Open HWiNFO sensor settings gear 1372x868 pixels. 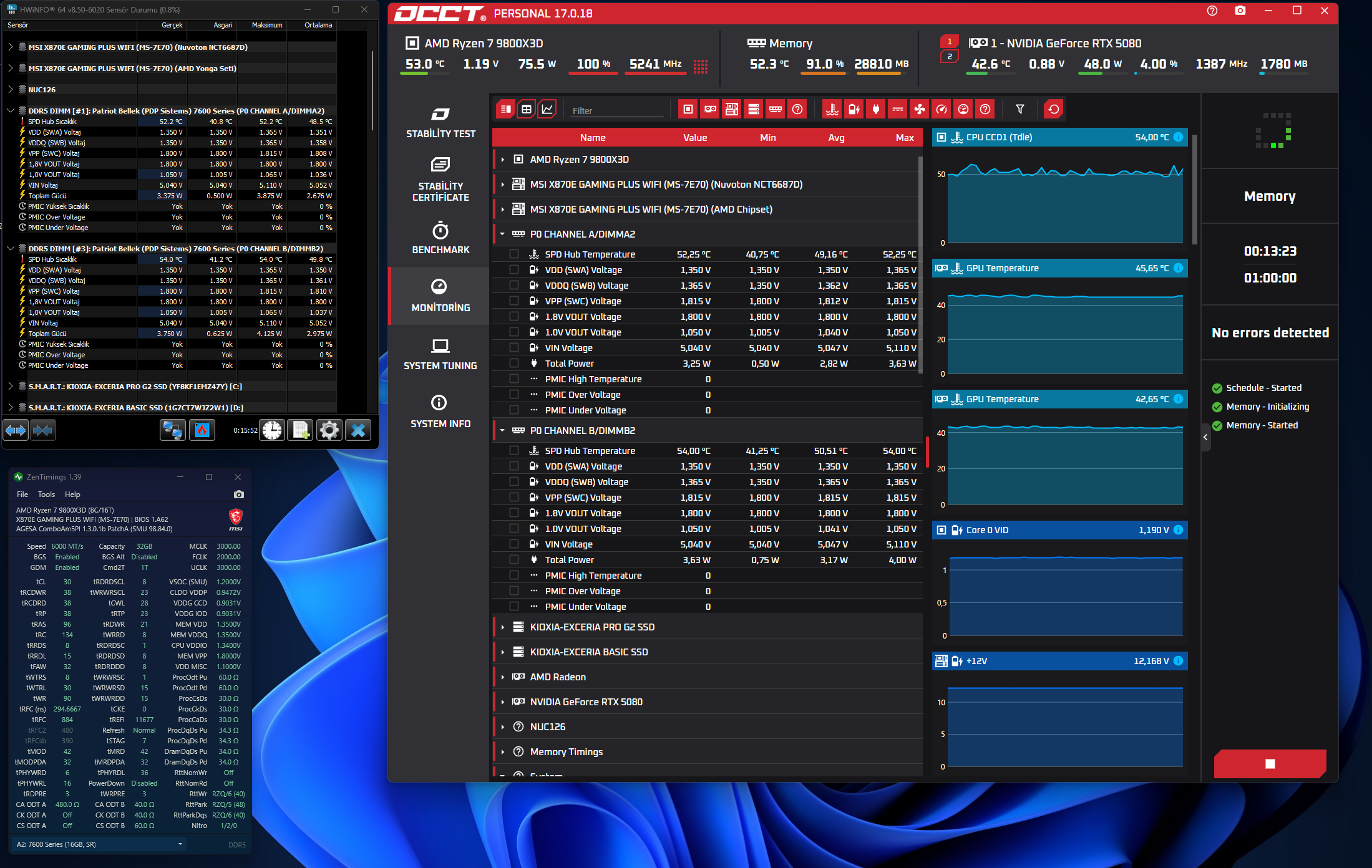pos(329,430)
